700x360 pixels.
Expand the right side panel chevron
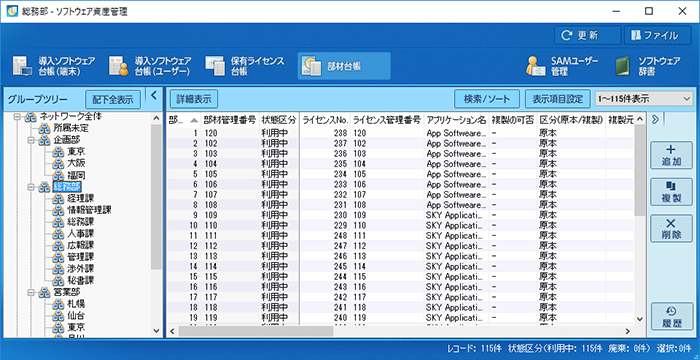[x=655, y=119]
